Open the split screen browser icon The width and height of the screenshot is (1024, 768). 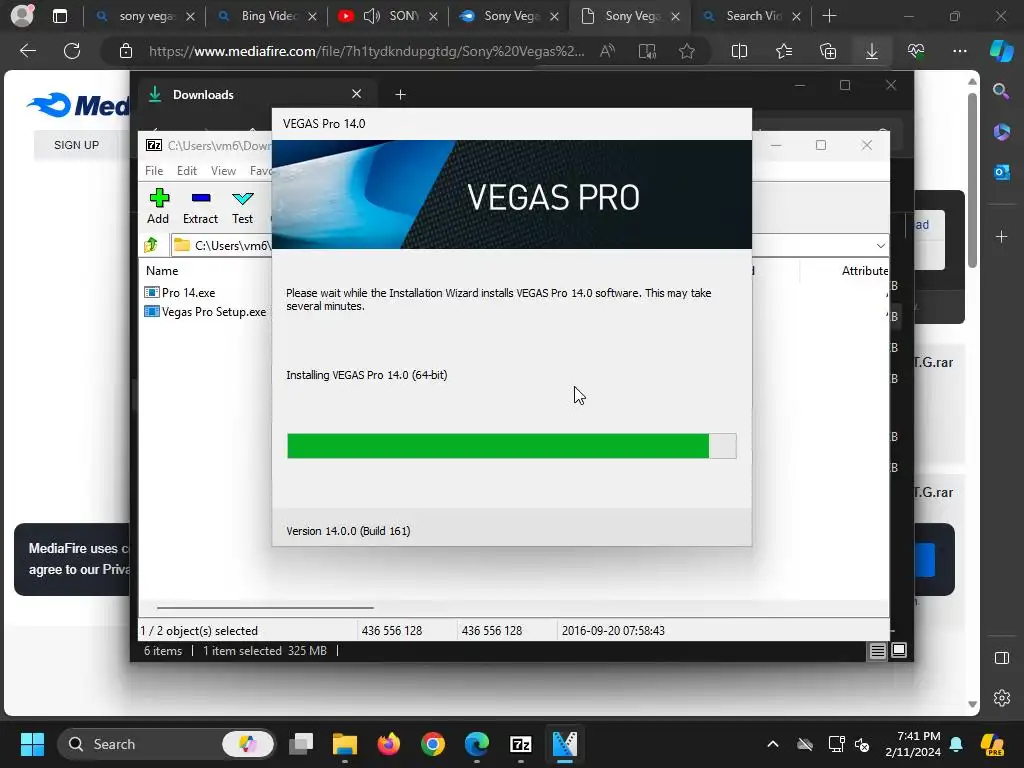point(739,51)
